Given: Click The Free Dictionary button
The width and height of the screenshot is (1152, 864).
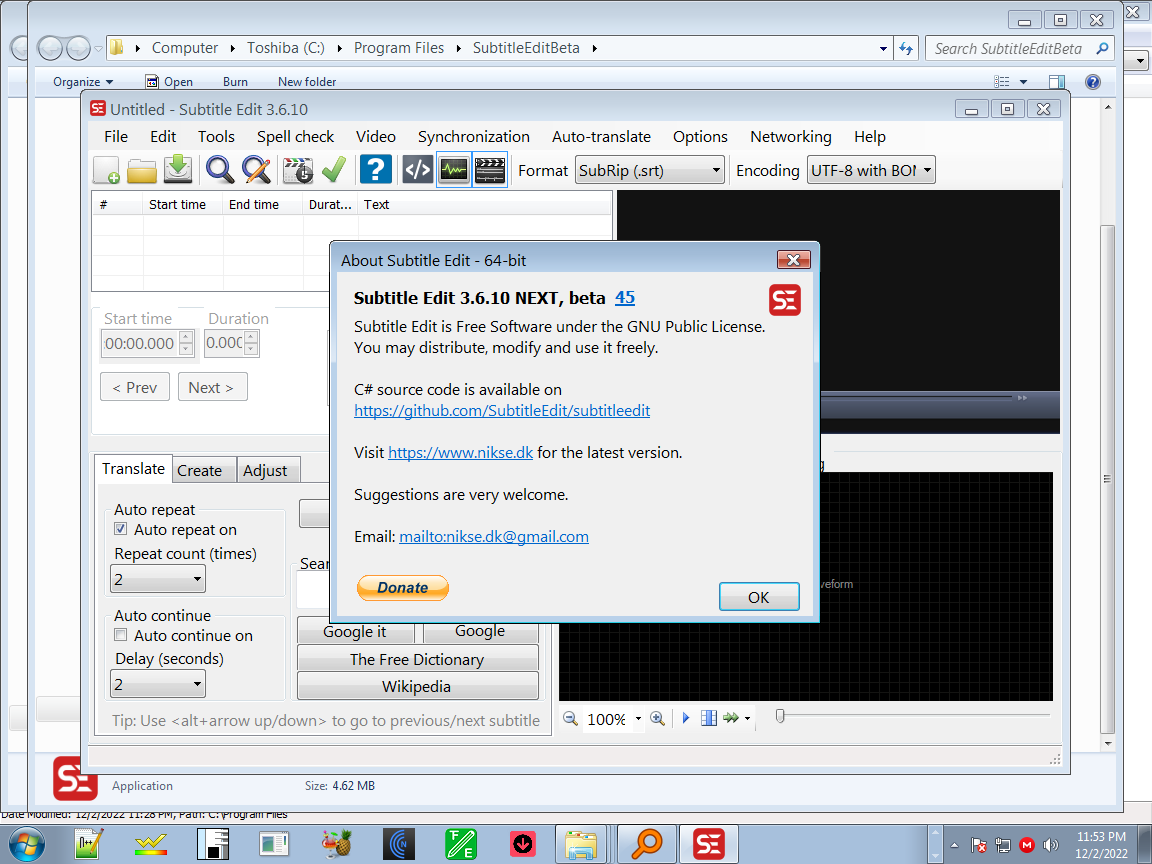Looking at the screenshot, I should coord(417,659).
